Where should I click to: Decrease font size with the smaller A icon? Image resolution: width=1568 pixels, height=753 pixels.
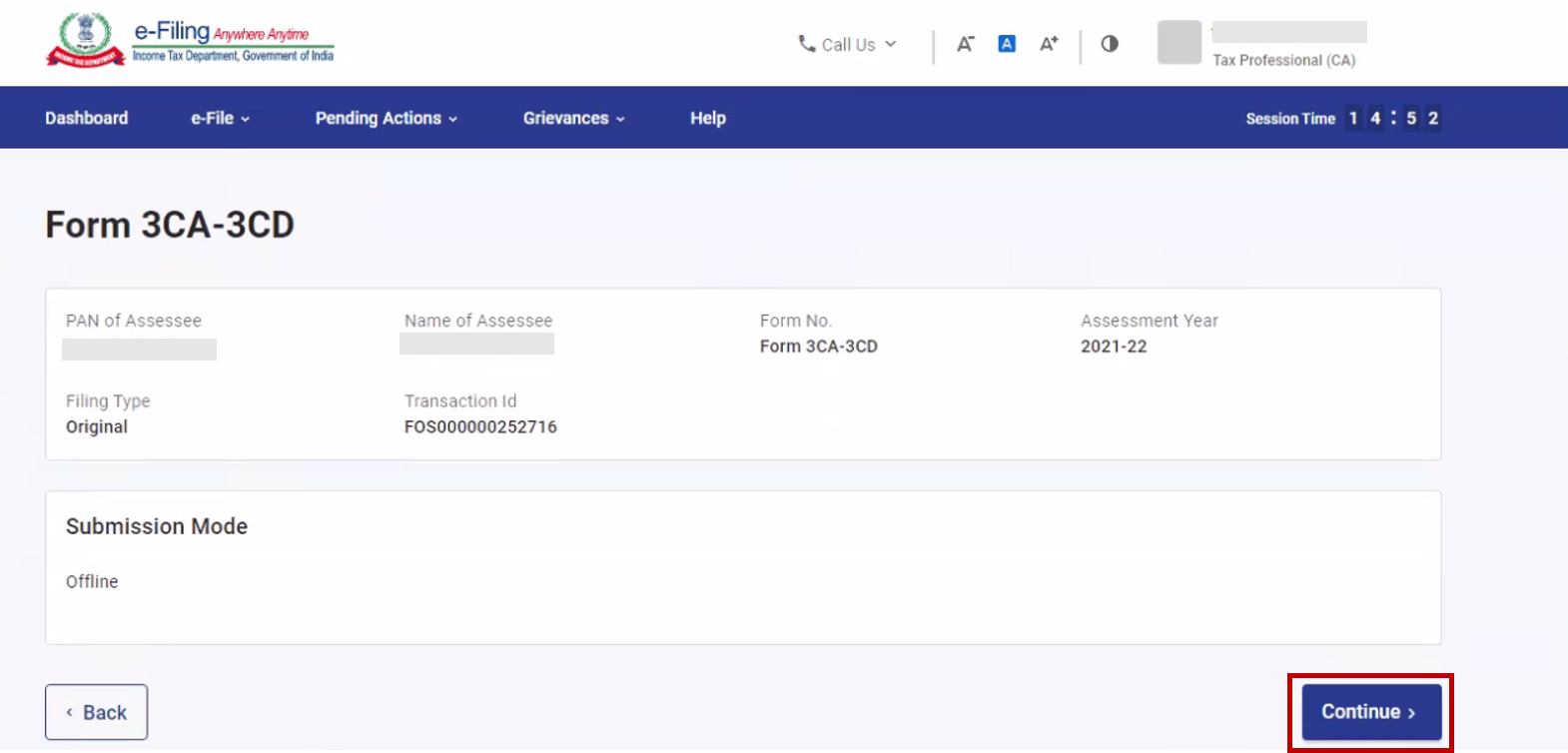click(965, 44)
